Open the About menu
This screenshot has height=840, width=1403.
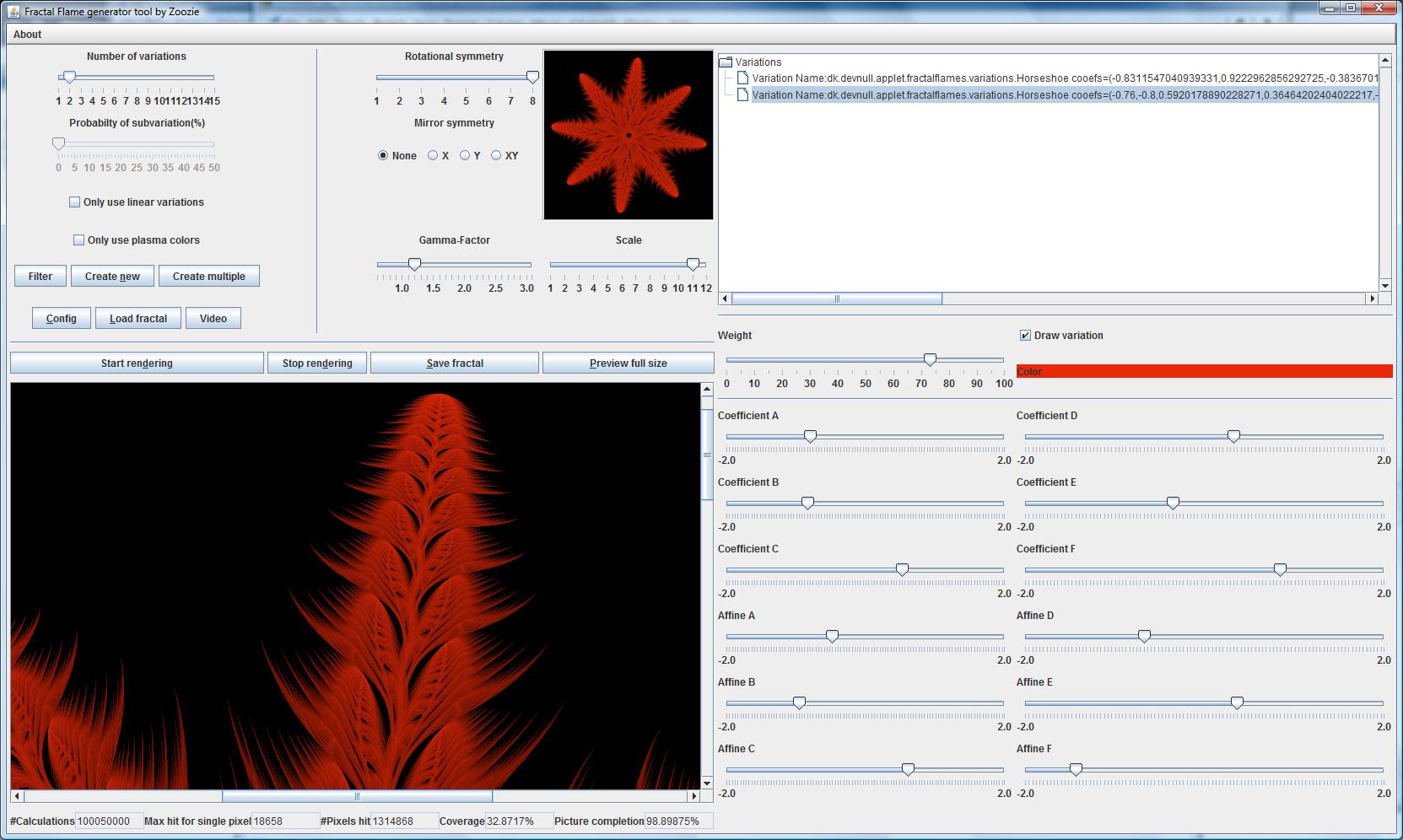27,35
